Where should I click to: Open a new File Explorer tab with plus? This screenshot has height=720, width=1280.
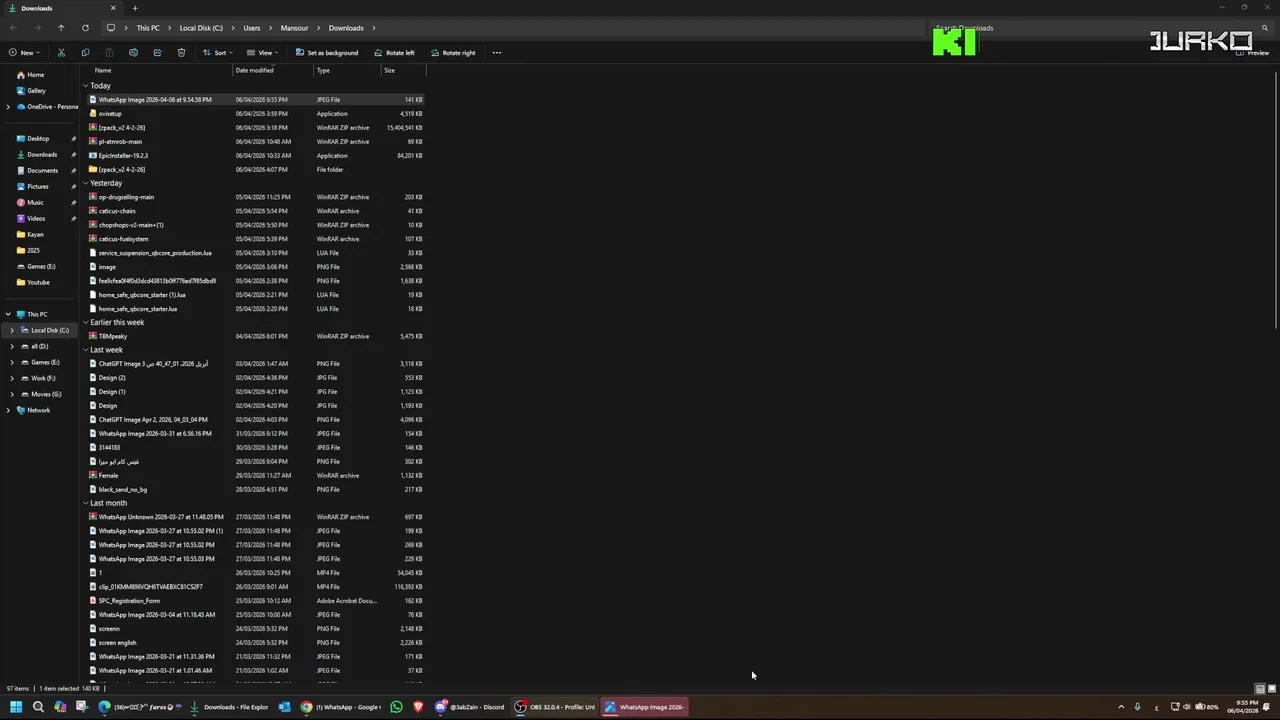tap(135, 8)
